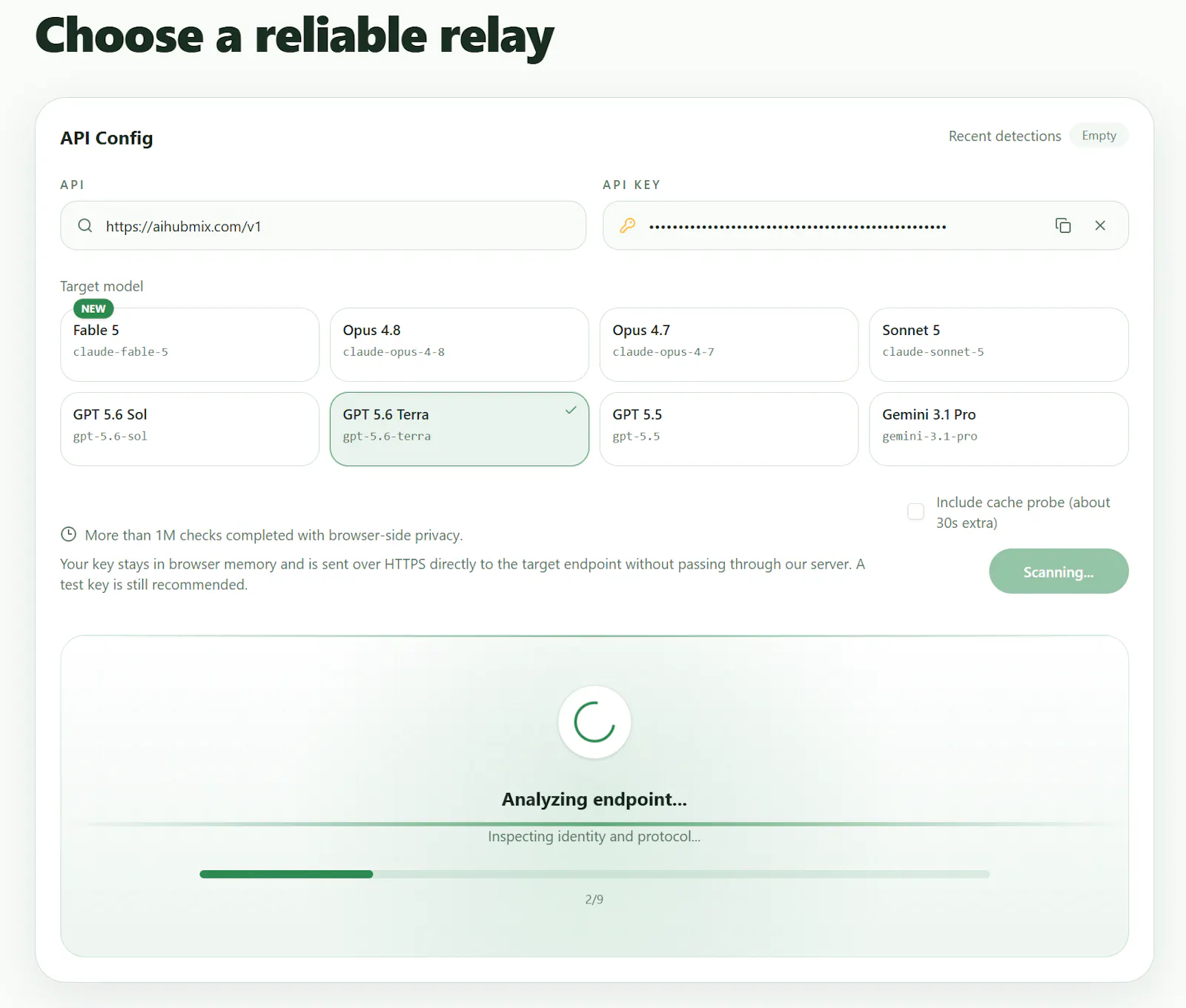Image resolution: width=1186 pixels, height=1008 pixels.
Task: Click the Choose a reliable relay title
Action: pos(295,36)
